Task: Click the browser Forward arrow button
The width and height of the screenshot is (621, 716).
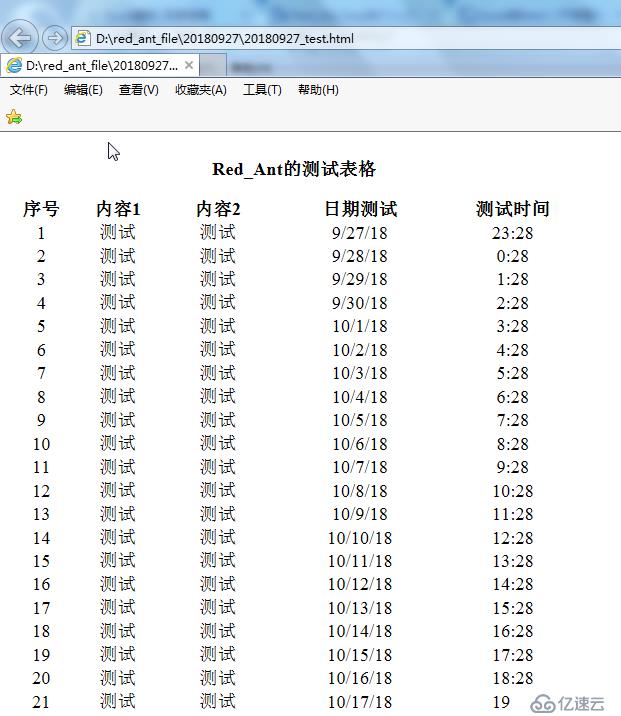Action: click(55, 38)
